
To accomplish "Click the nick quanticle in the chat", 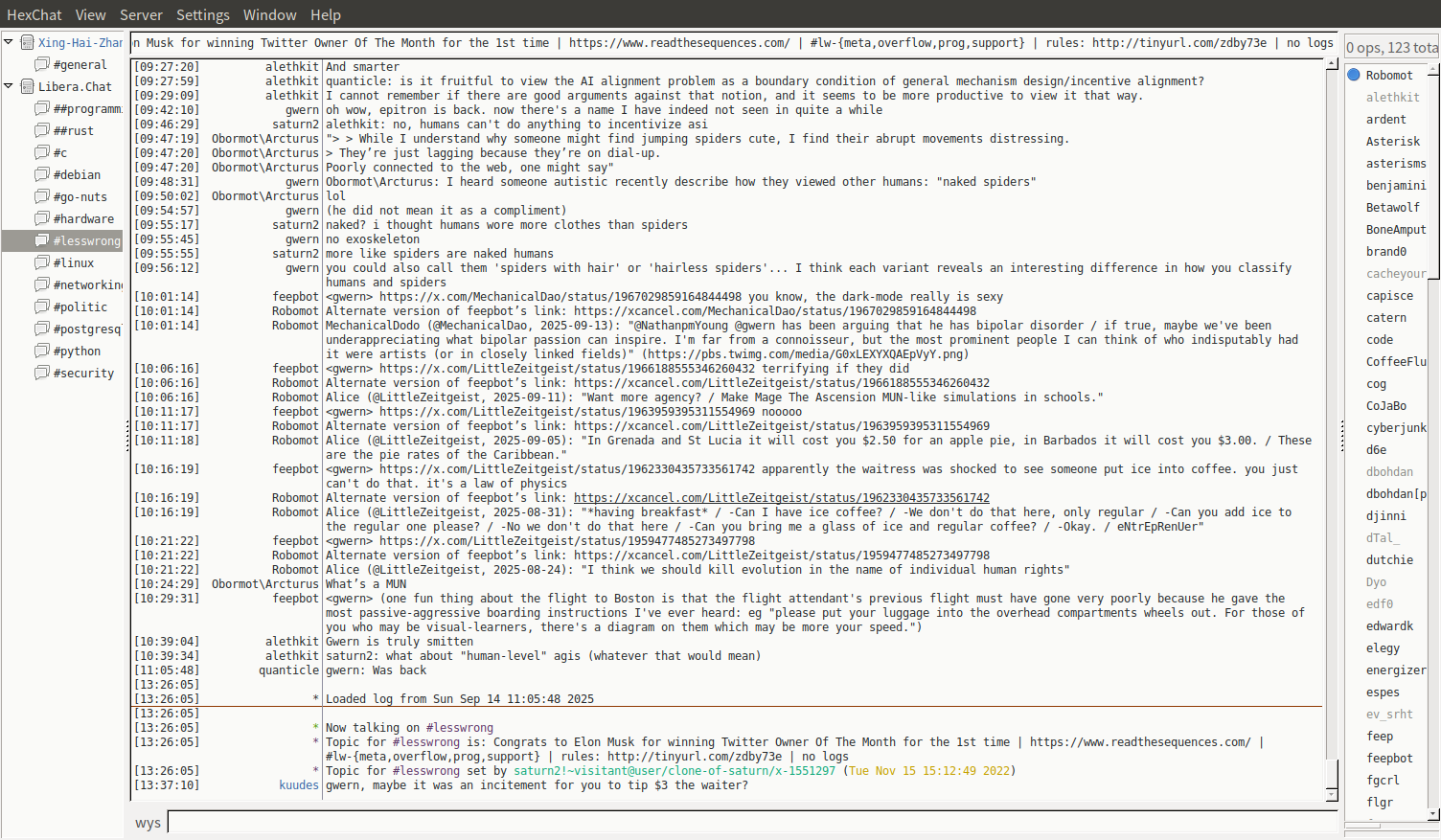I will (x=288, y=670).
